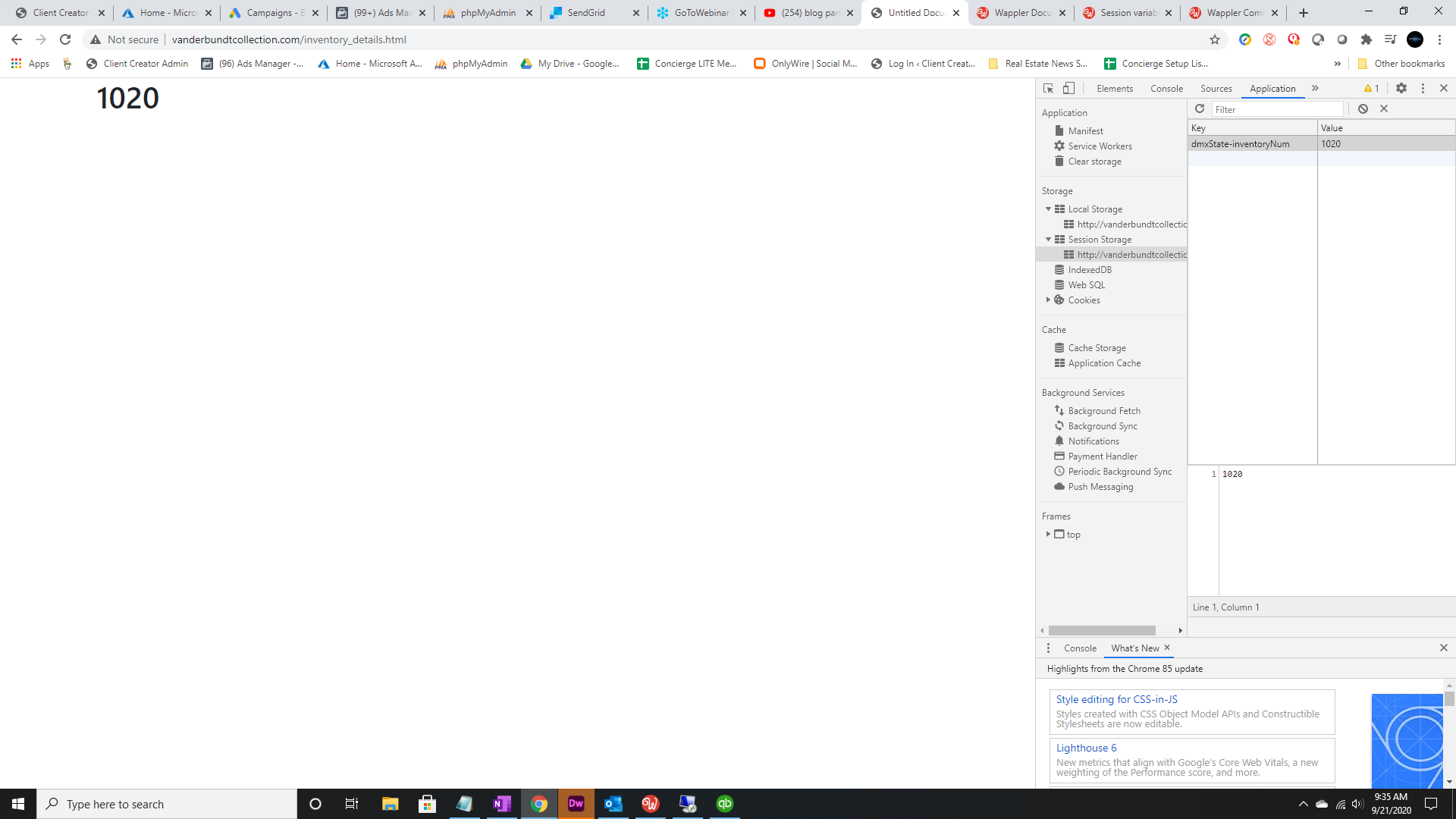This screenshot has width=1456, height=819.
Task: Open a new Chrome tab
Action: coord(1304,13)
